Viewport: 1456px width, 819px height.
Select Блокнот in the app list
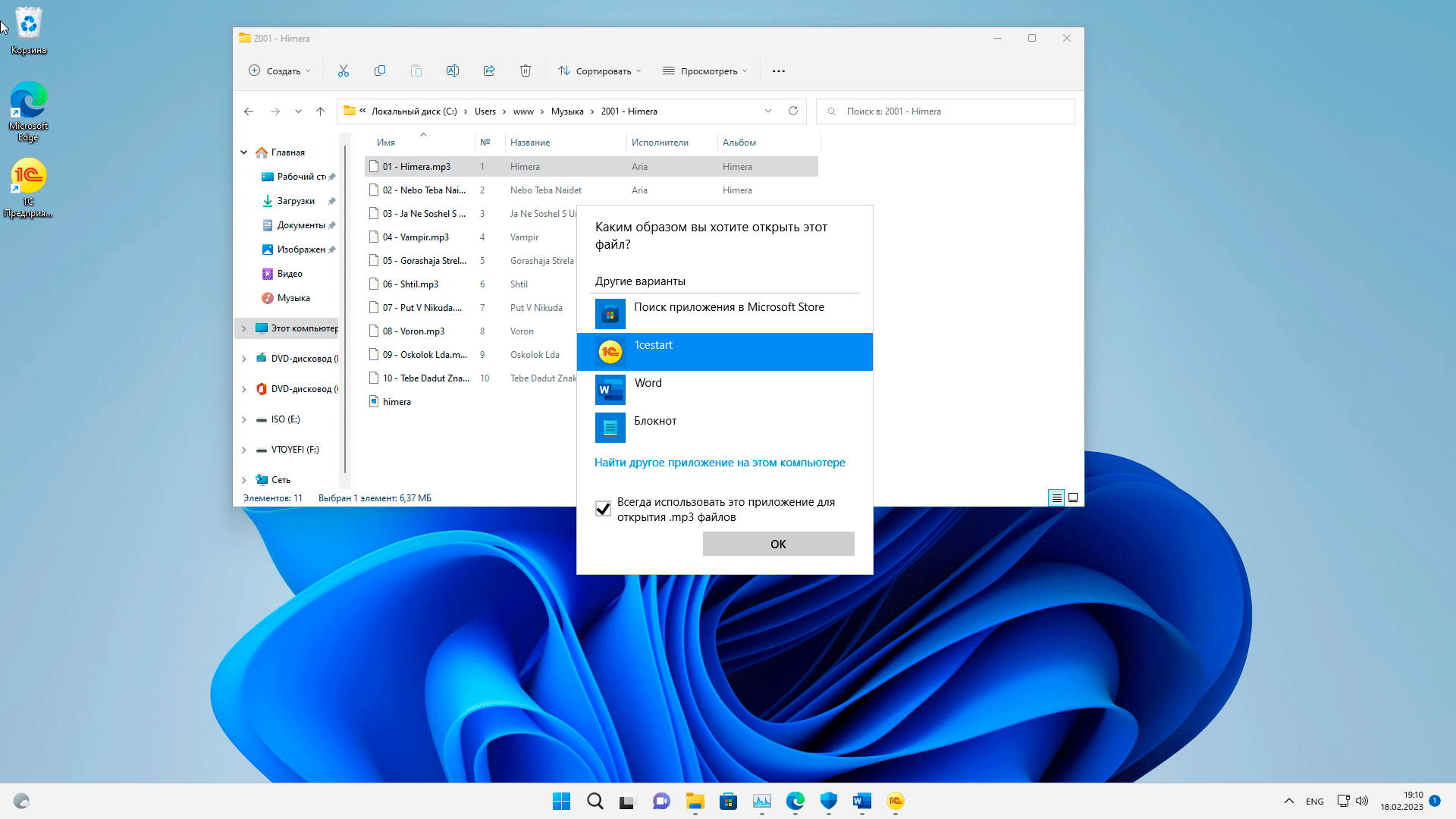724,427
